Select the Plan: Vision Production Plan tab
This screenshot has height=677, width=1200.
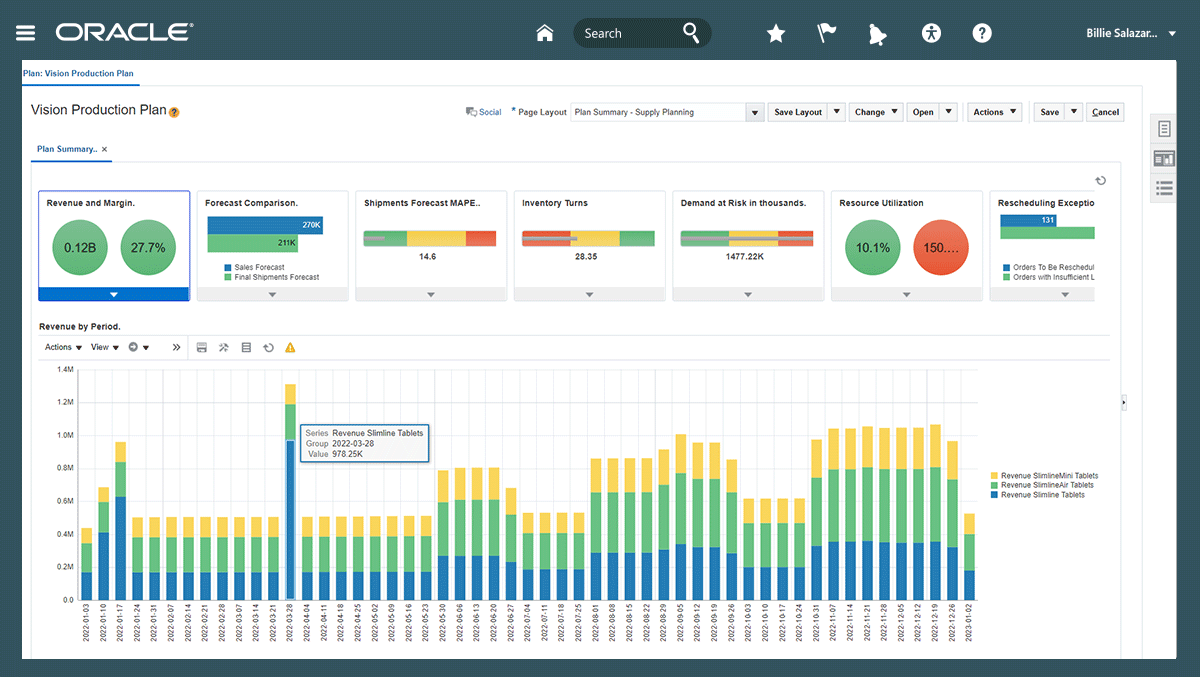click(78, 73)
